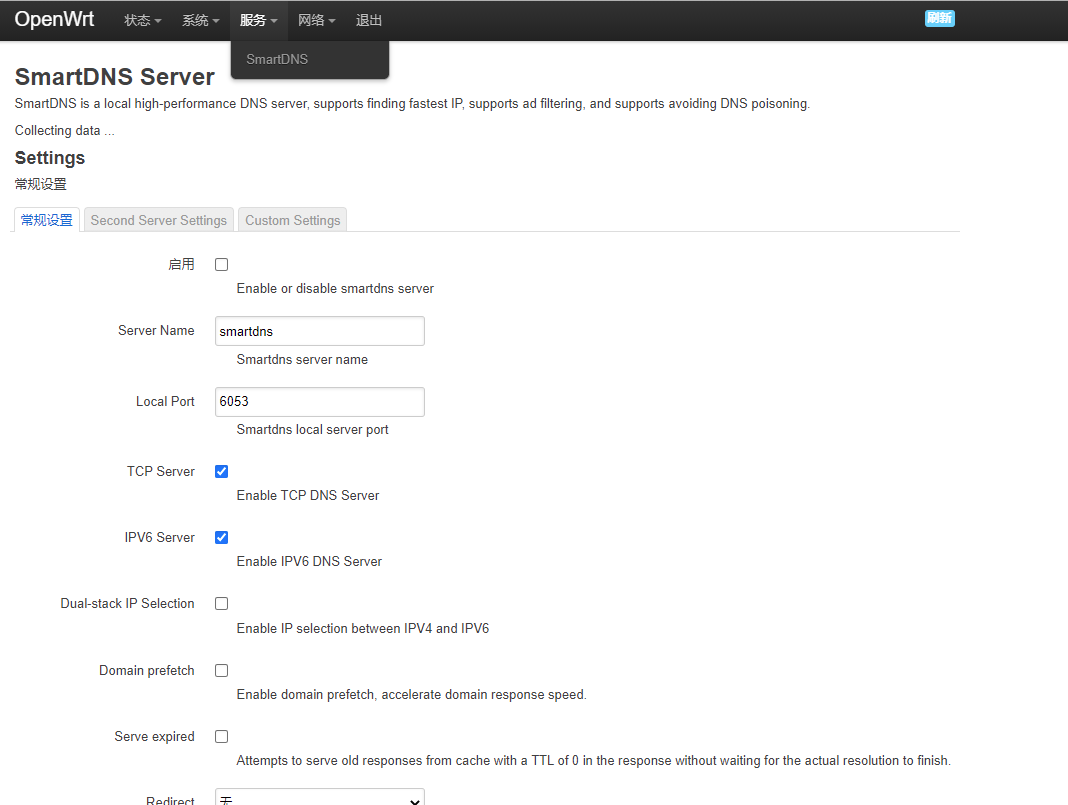Click the 刷新 refresh badge
The image size is (1068, 805).
[x=939, y=18]
